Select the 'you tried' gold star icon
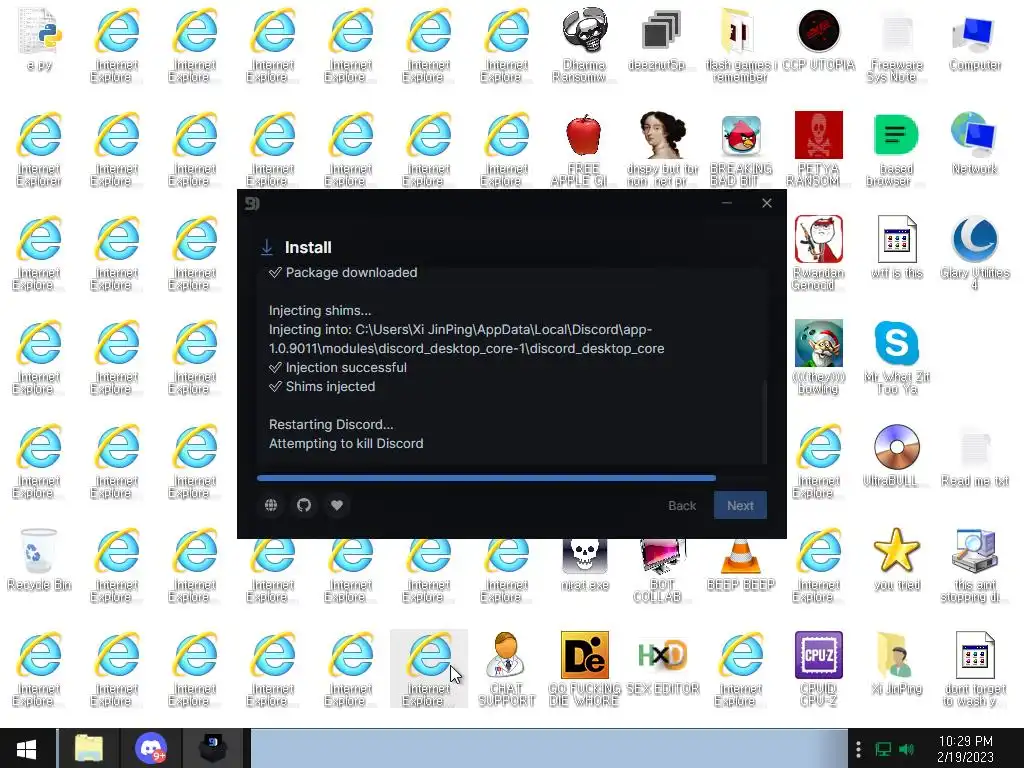The image size is (1024, 768). click(x=896, y=560)
